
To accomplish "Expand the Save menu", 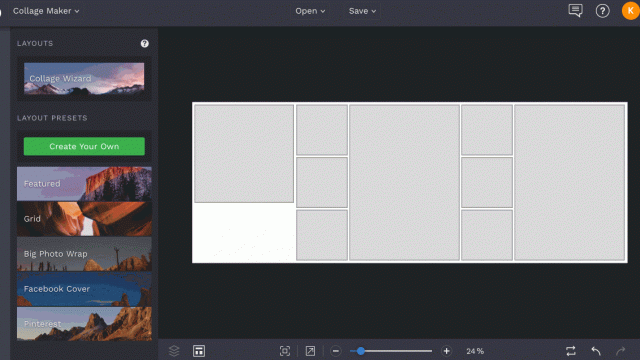I will click(362, 11).
